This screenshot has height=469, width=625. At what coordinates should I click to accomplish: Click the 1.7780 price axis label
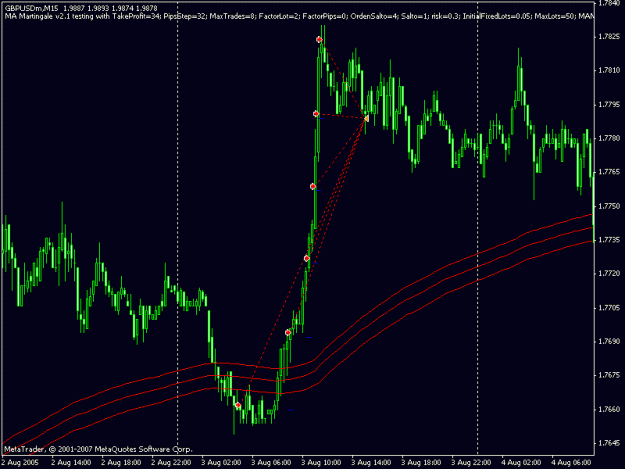pos(609,138)
